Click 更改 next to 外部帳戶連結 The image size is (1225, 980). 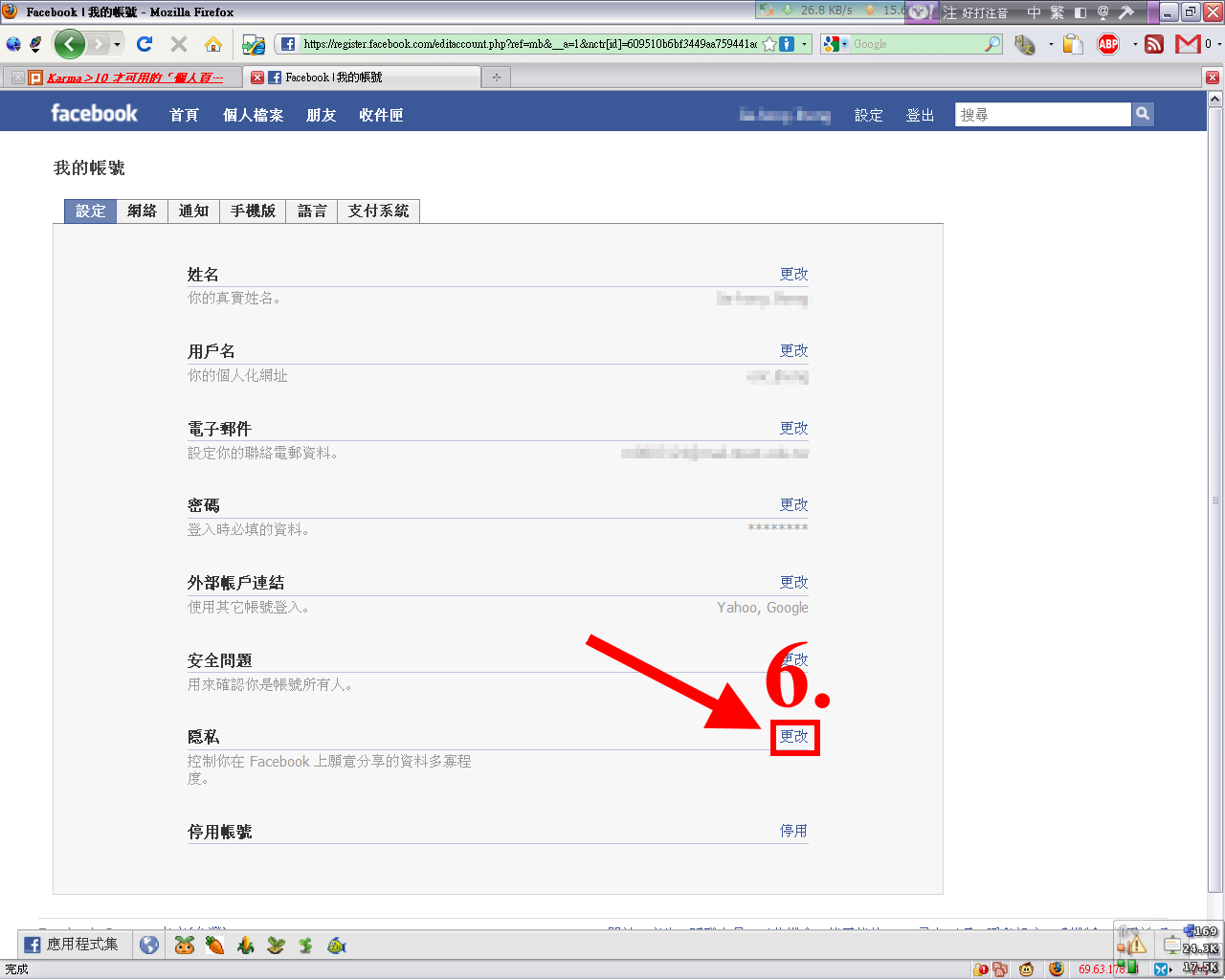tap(793, 582)
